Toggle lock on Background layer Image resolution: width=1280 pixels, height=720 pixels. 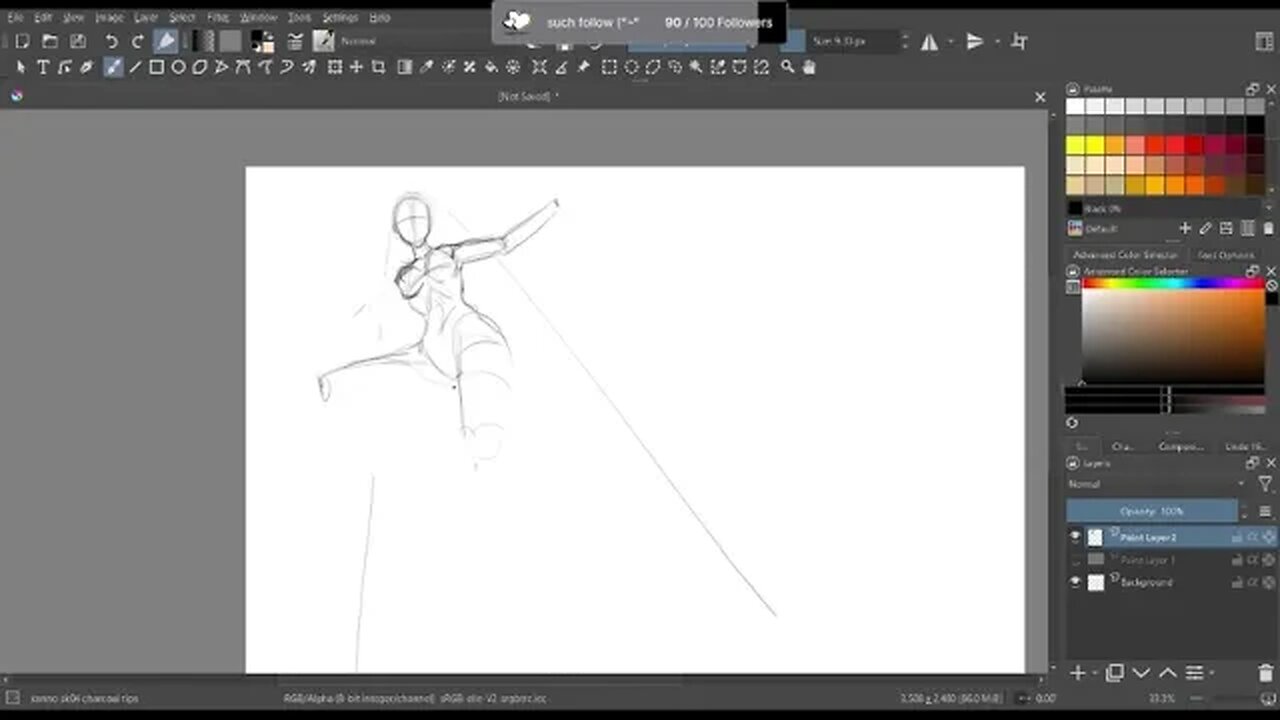(1237, 582)
